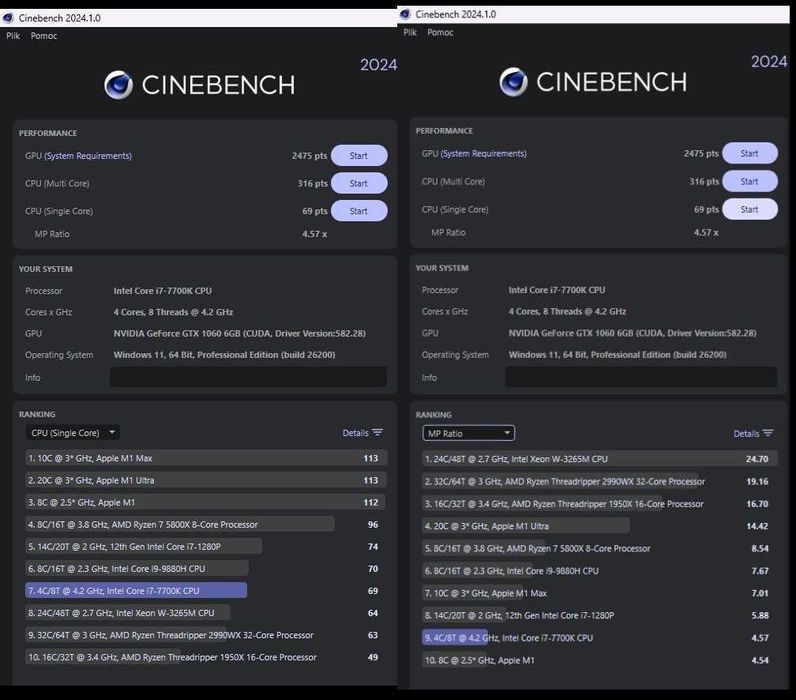
Task: Click the Cinebench app icon in right title bar
Action: (x=405, y=14)
